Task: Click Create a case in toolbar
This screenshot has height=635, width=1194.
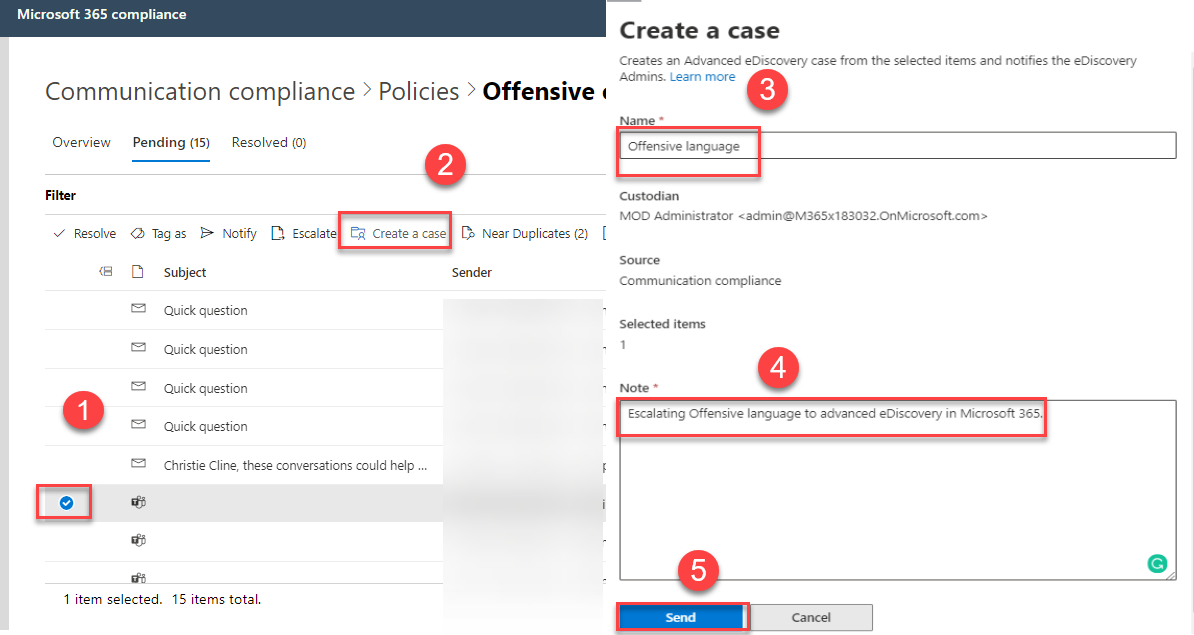Action: point(399,234)
